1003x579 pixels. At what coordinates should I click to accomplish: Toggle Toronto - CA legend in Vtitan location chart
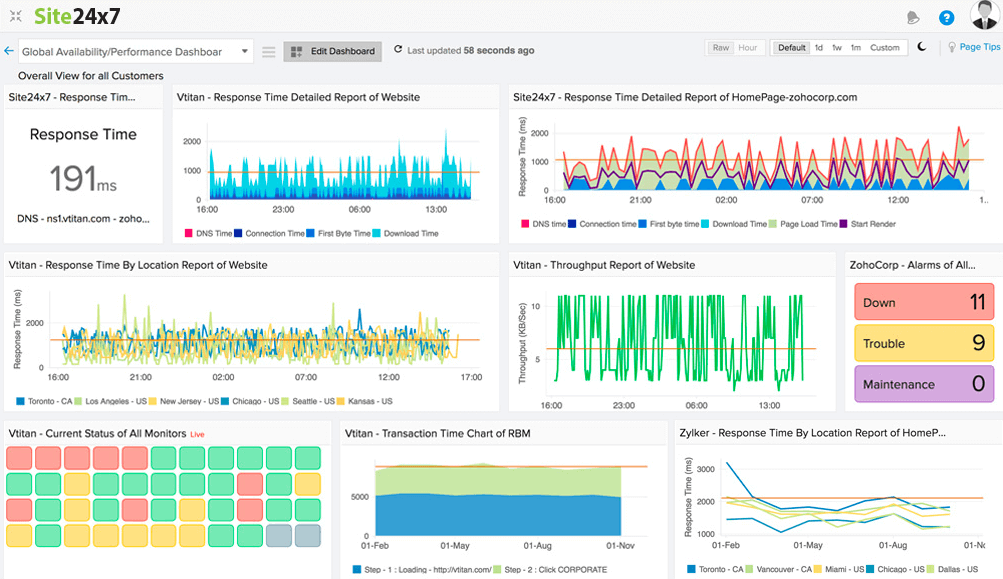[44, 401]
